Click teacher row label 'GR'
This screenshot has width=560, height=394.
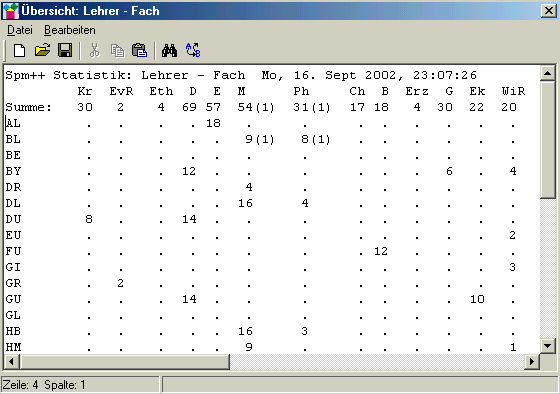click(13, 283)
